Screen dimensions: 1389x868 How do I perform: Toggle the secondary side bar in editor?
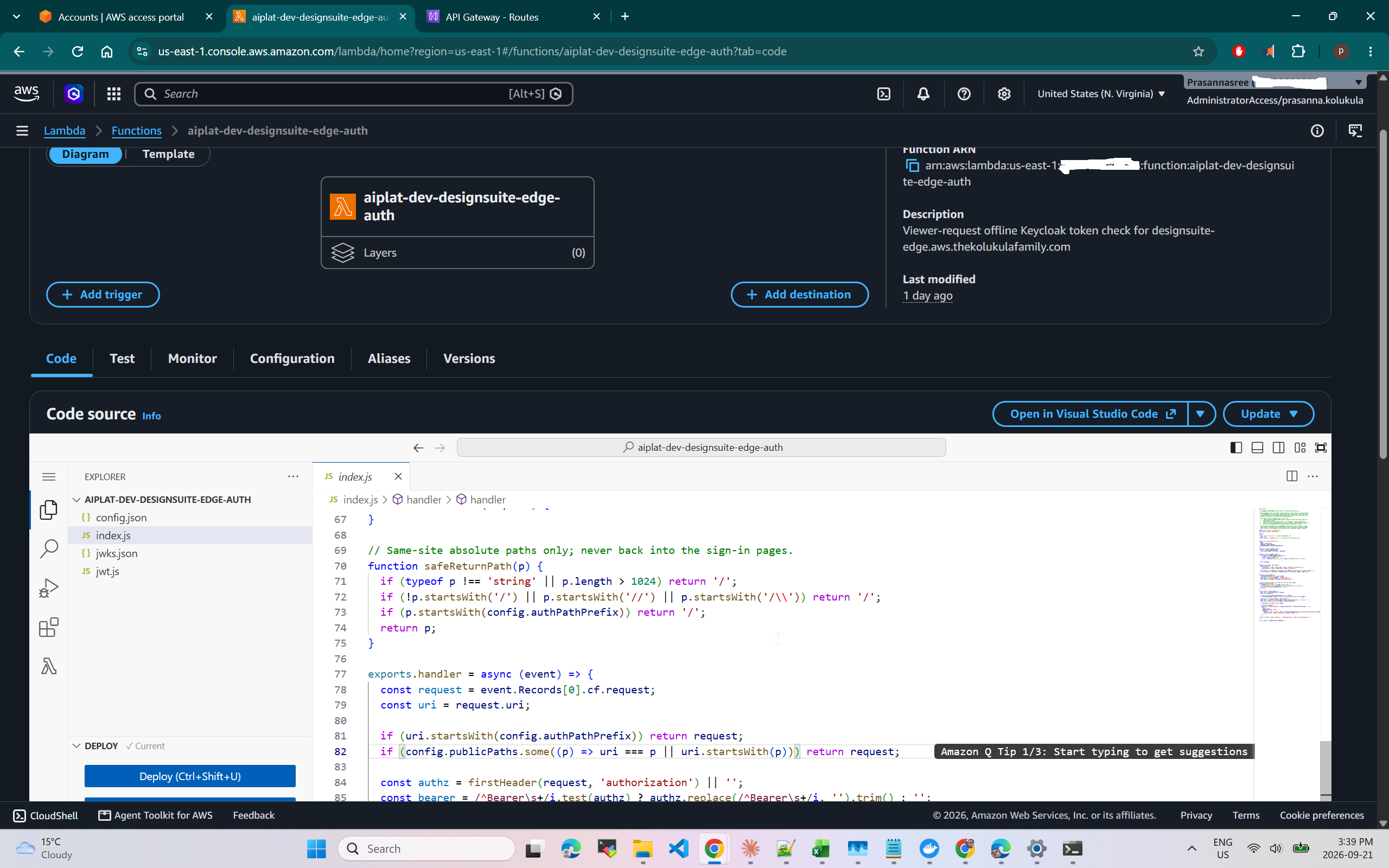point(1278,448)
